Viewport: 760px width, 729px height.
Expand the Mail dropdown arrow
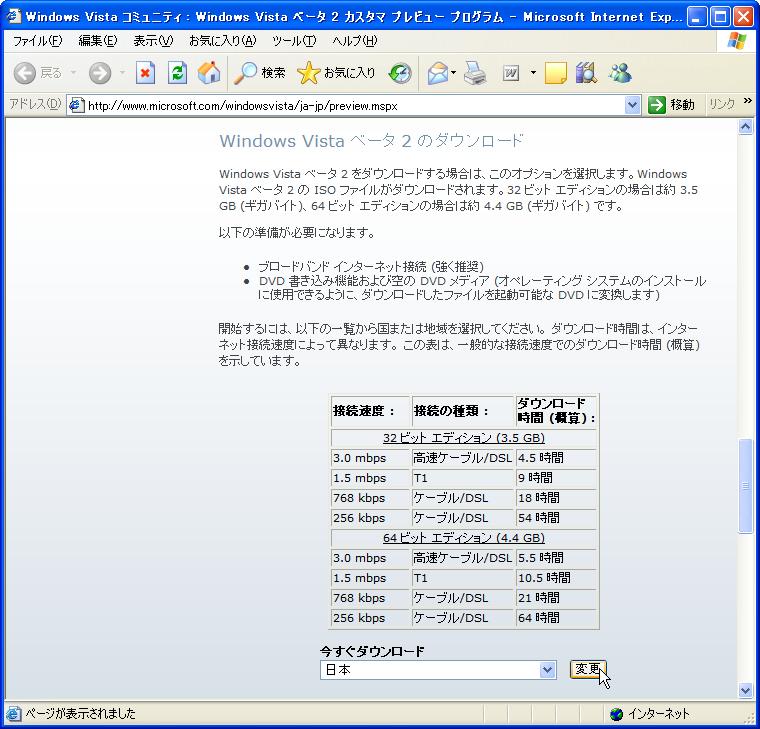[x=453, y=73]
